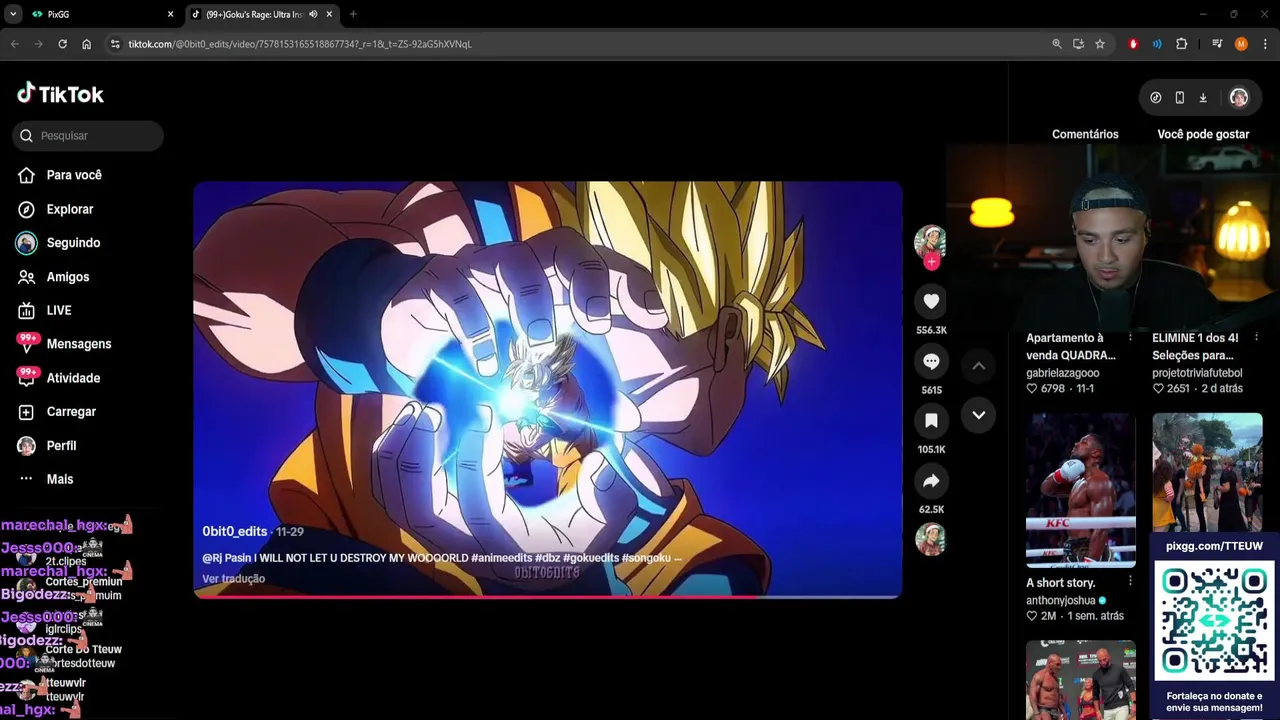The image size is (1280, 720).
Task: Reload the page
Action: point(62,44)
